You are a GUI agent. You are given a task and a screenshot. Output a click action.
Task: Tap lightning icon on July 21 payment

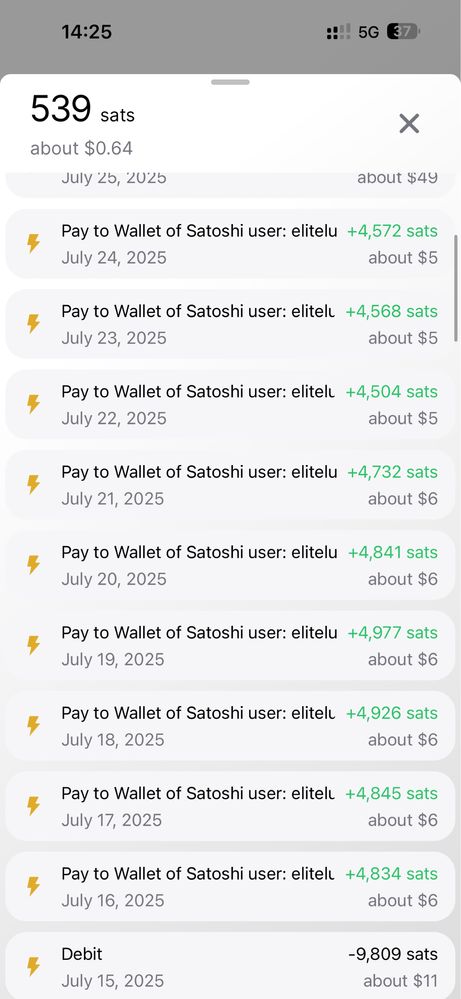click(x=33, y=484)
